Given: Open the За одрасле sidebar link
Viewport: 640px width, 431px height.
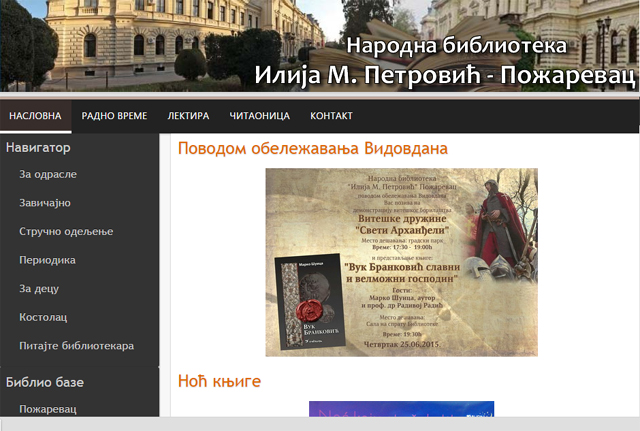Looking at the screenshot, I should pyautogui.click(x=48, y=174).
